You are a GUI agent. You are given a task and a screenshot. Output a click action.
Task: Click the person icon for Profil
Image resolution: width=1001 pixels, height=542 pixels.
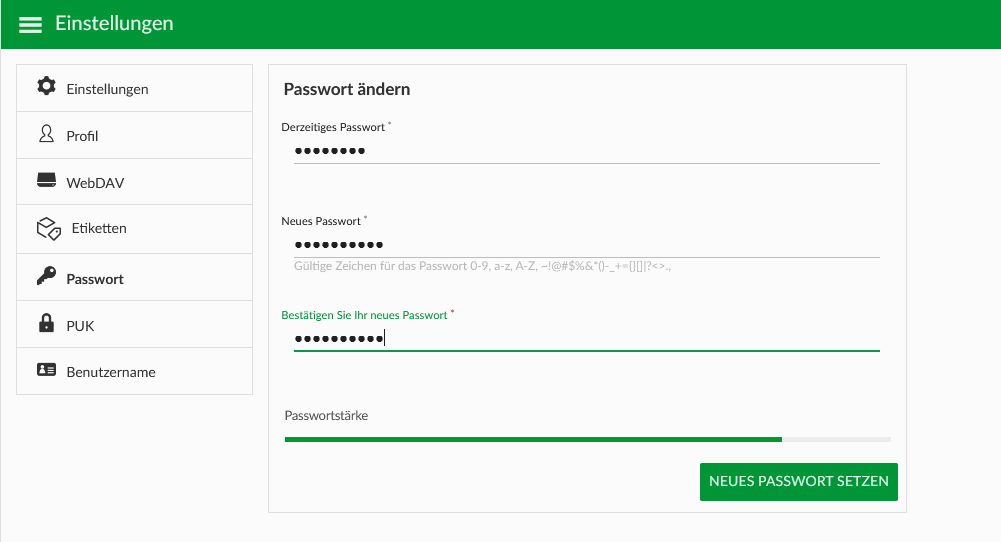point(46,133)
